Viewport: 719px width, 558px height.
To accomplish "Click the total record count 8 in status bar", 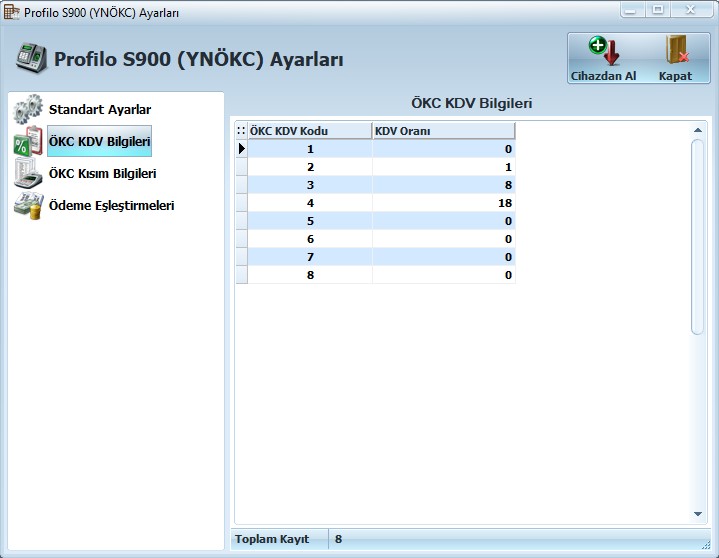I will click(338, 539).
